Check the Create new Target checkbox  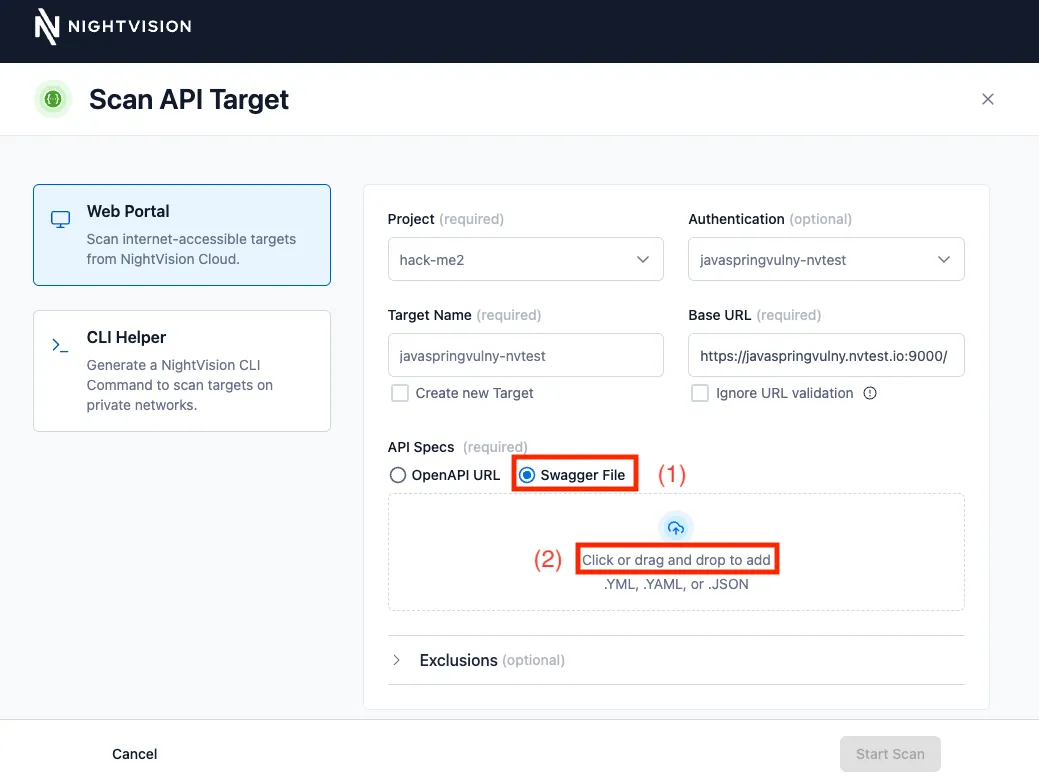400,393
